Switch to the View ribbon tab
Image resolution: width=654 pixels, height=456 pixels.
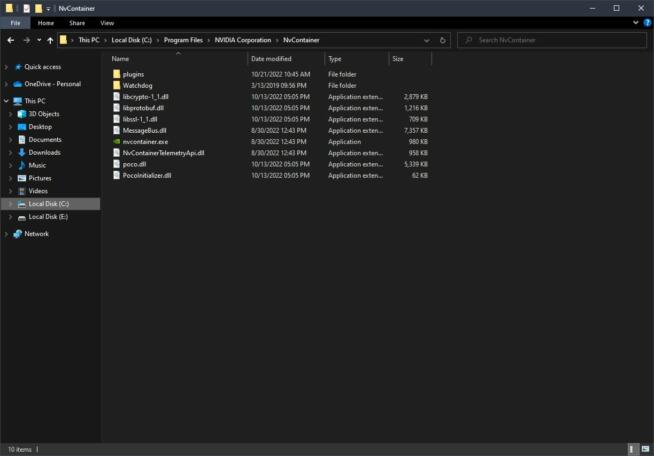click(107, 23)
